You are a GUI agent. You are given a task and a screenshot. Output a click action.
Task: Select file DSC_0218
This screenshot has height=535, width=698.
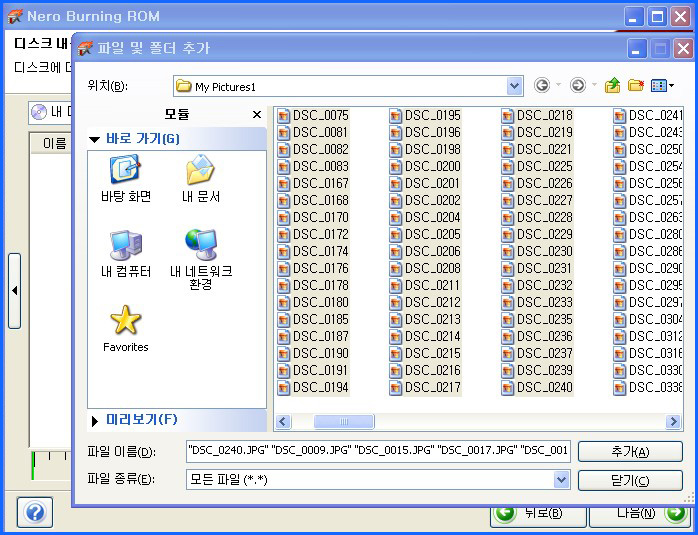click(537, 116)
